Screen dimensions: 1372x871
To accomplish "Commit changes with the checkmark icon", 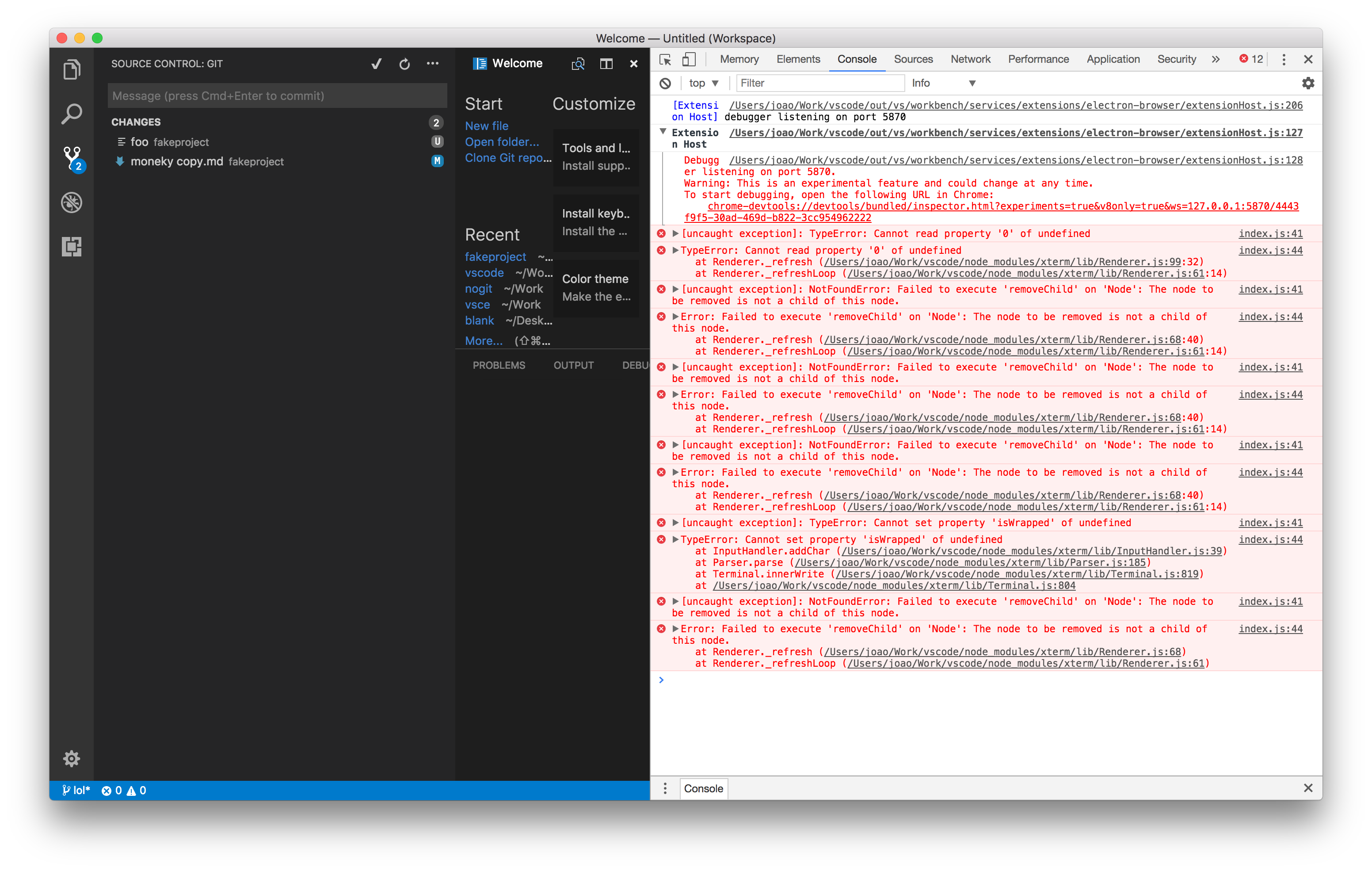I will pyautogui.click(x=376, y=63).
